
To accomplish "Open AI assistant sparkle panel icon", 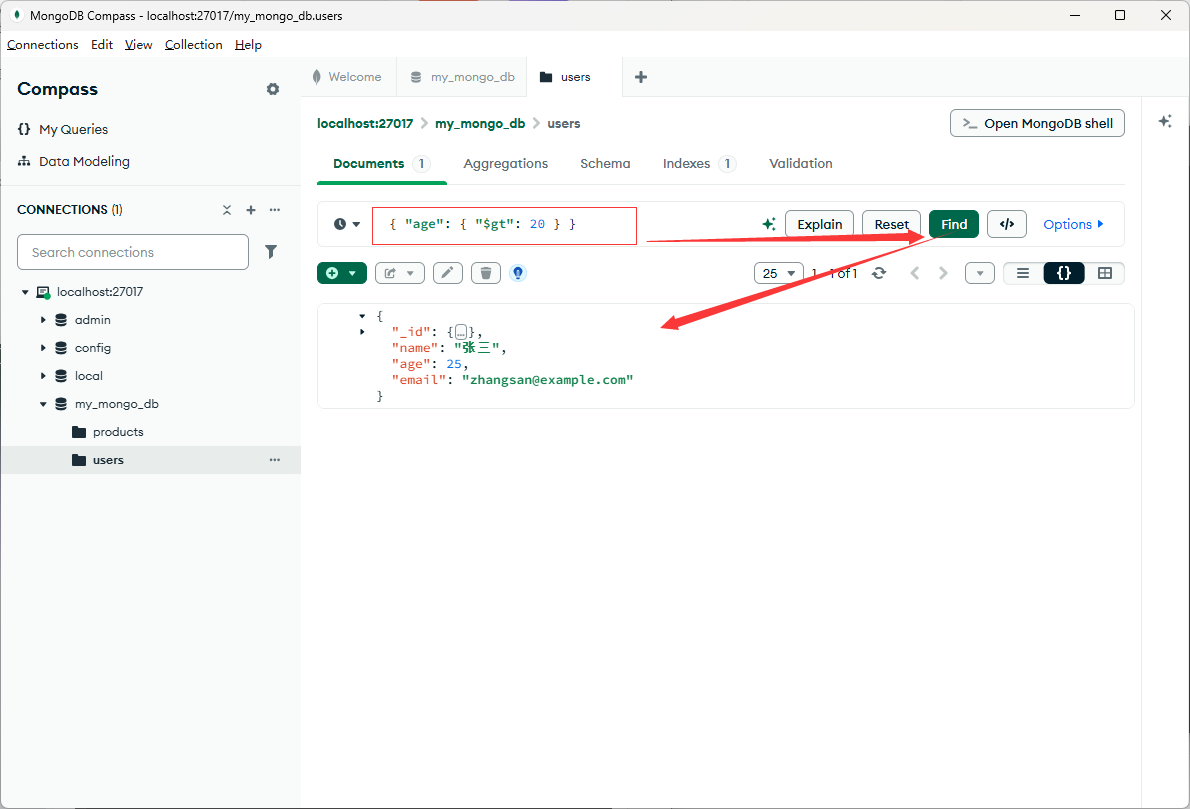I will click(x=1165, y=121).
